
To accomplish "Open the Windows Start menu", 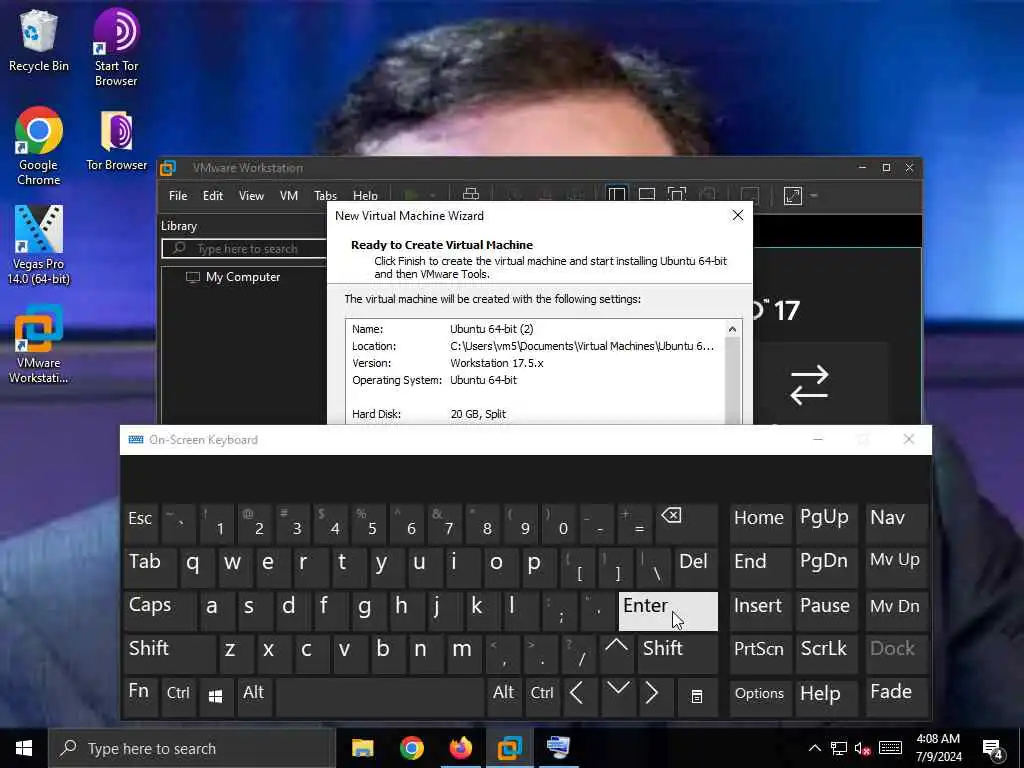I will pos(24,748).
